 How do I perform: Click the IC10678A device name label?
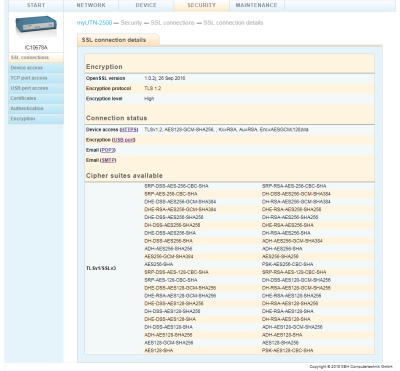click(36, 48)
